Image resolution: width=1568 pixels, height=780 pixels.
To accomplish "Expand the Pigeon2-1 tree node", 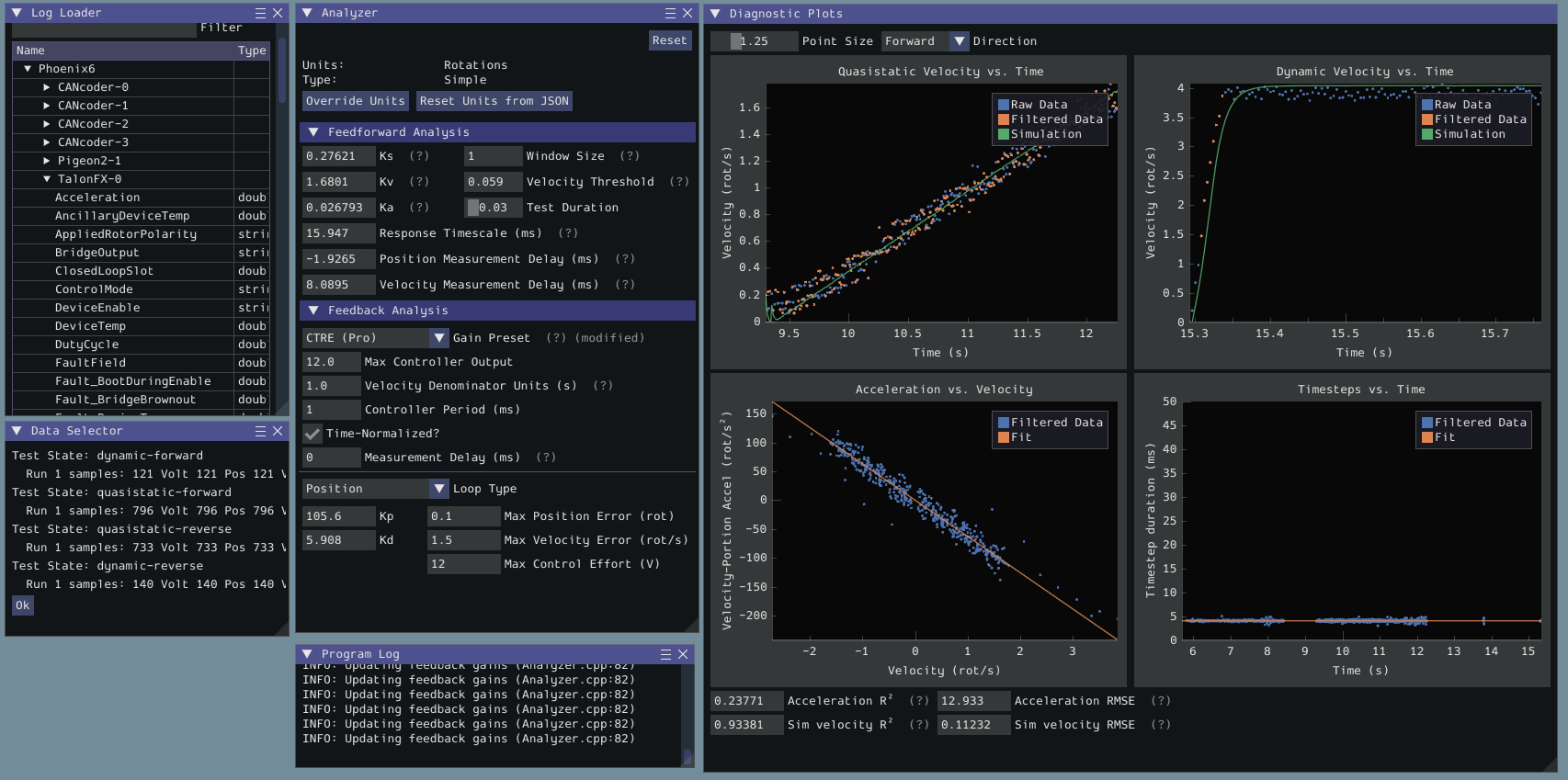I will (47, 161).
